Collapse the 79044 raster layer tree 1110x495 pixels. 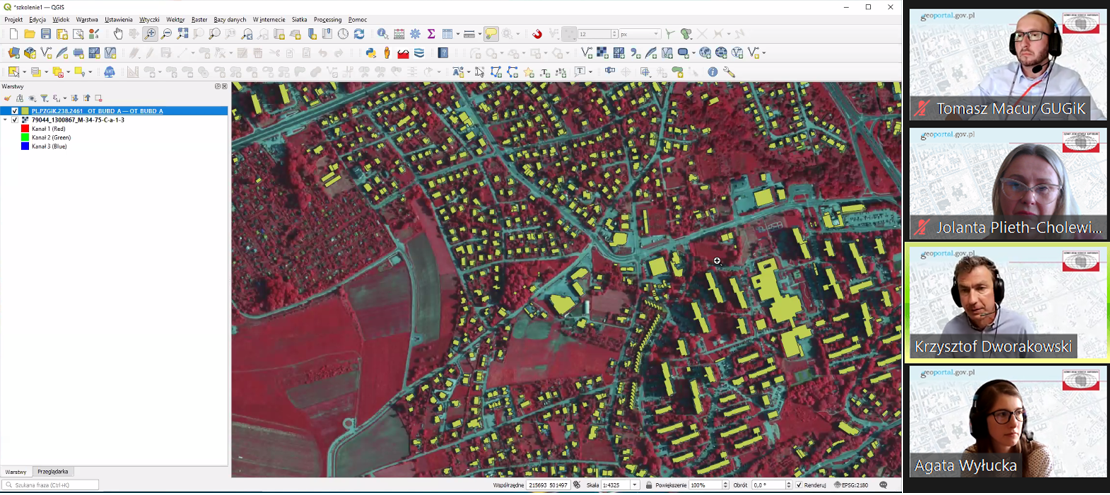(x=5, y=120)
